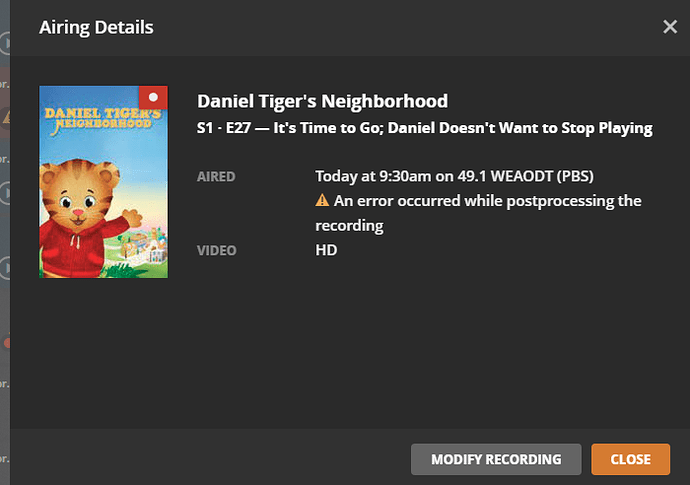Open the Daniel Tiger's Neighborhood show title
690x485 pixels.
[322, 101]
